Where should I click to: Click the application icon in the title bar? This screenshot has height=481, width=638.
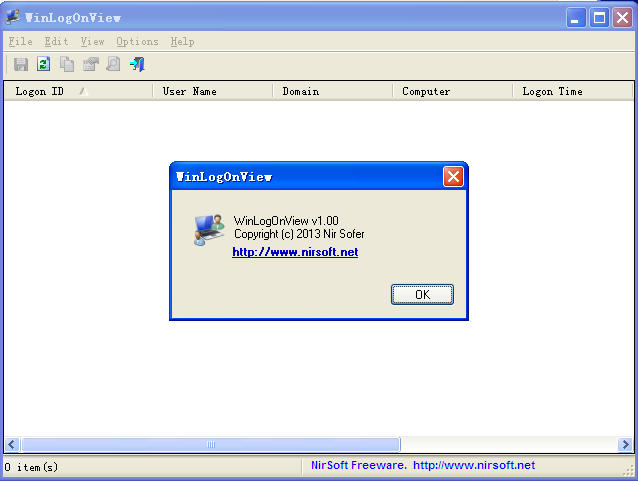(x=13, y=17)
